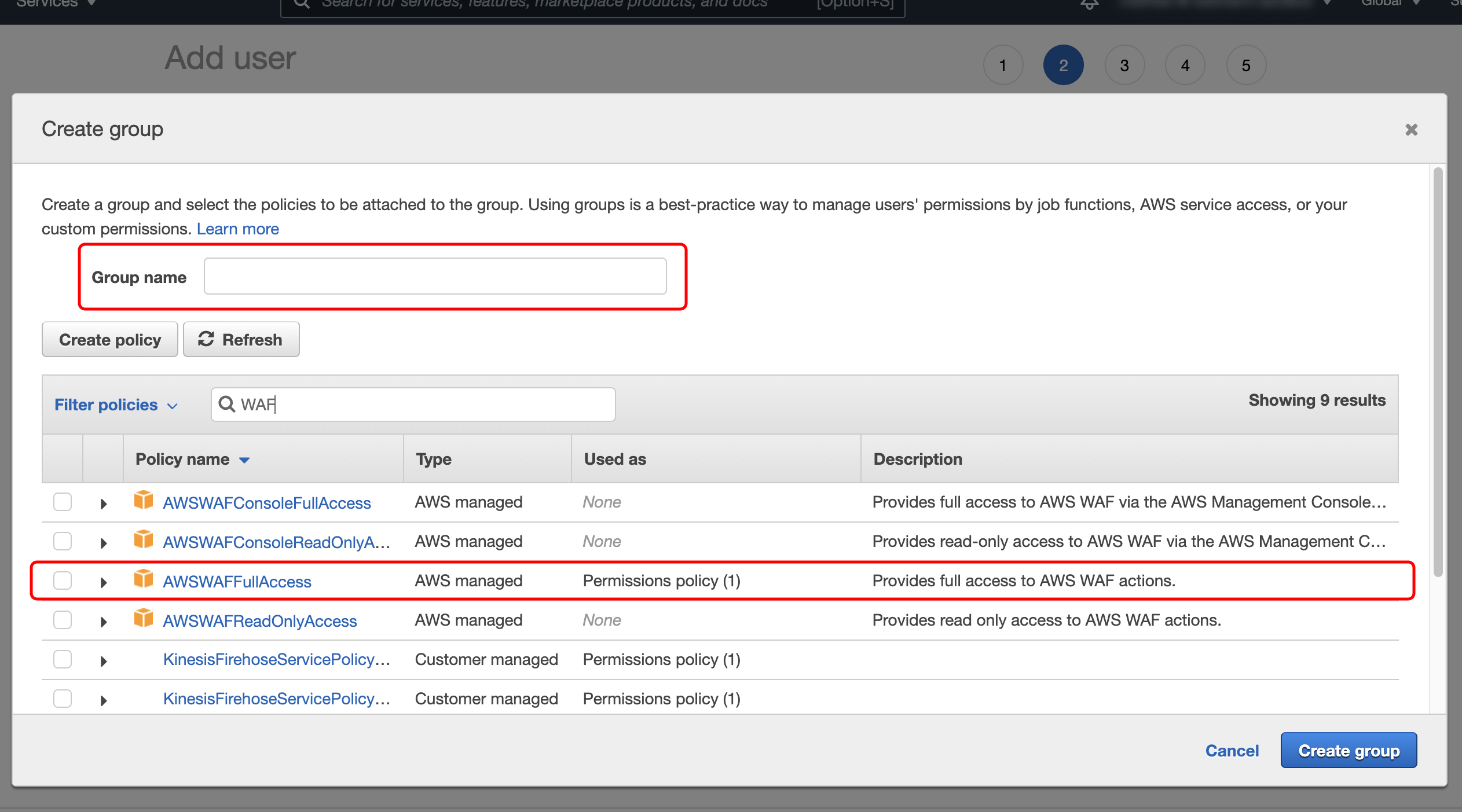The width and height of the screenshot is (1462, 812).
Task: Sort by Policy name column
Action: (x=192, y=460)
